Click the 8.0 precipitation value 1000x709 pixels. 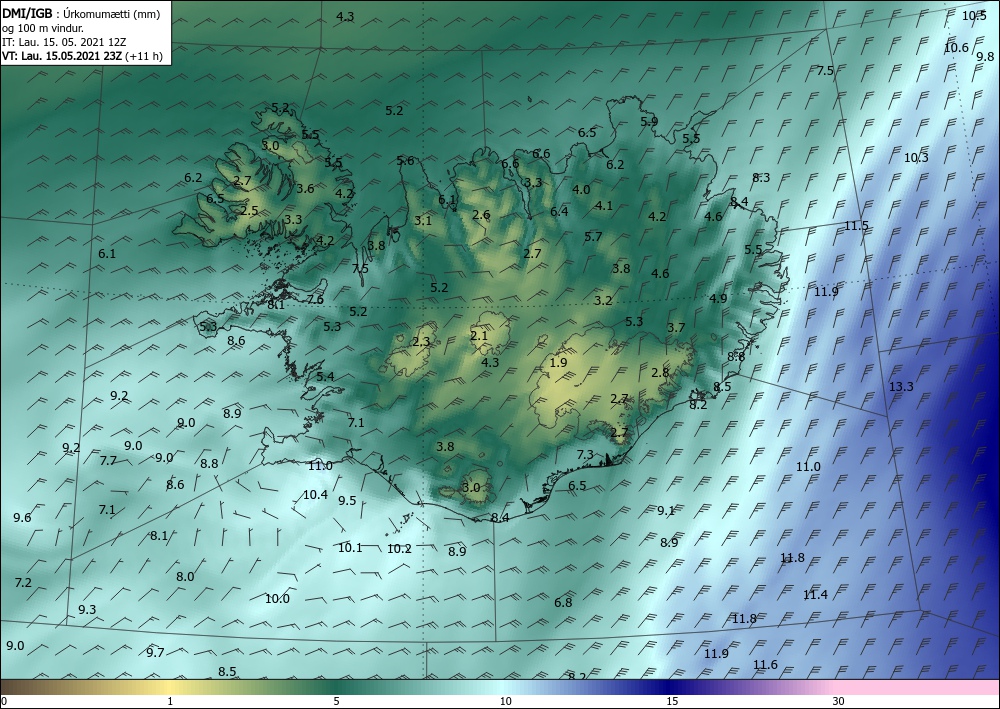pos(185,576)
